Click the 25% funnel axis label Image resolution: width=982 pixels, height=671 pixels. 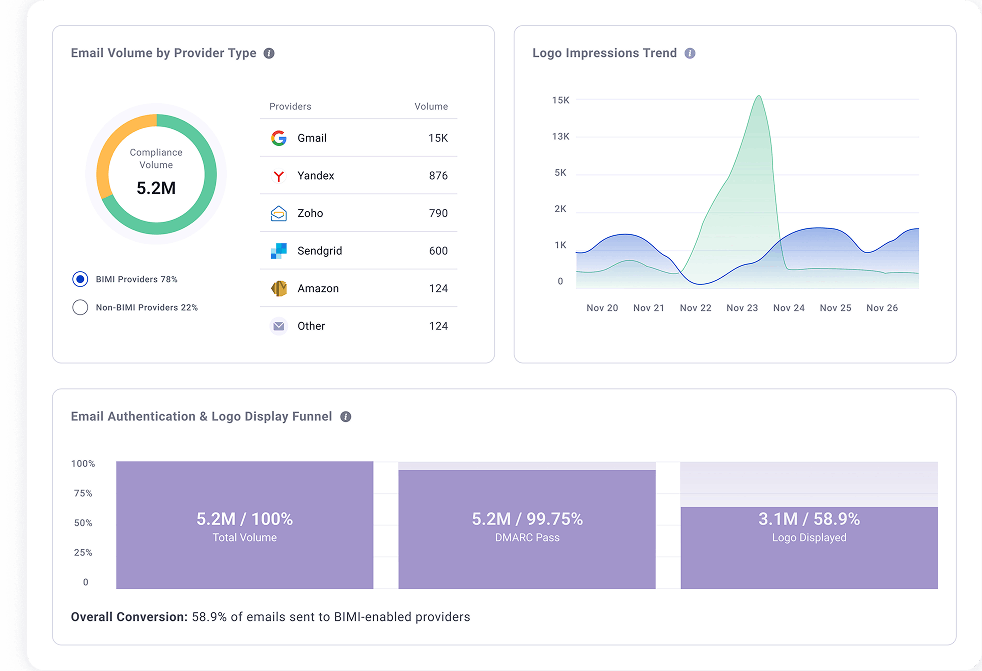(83, 553)
